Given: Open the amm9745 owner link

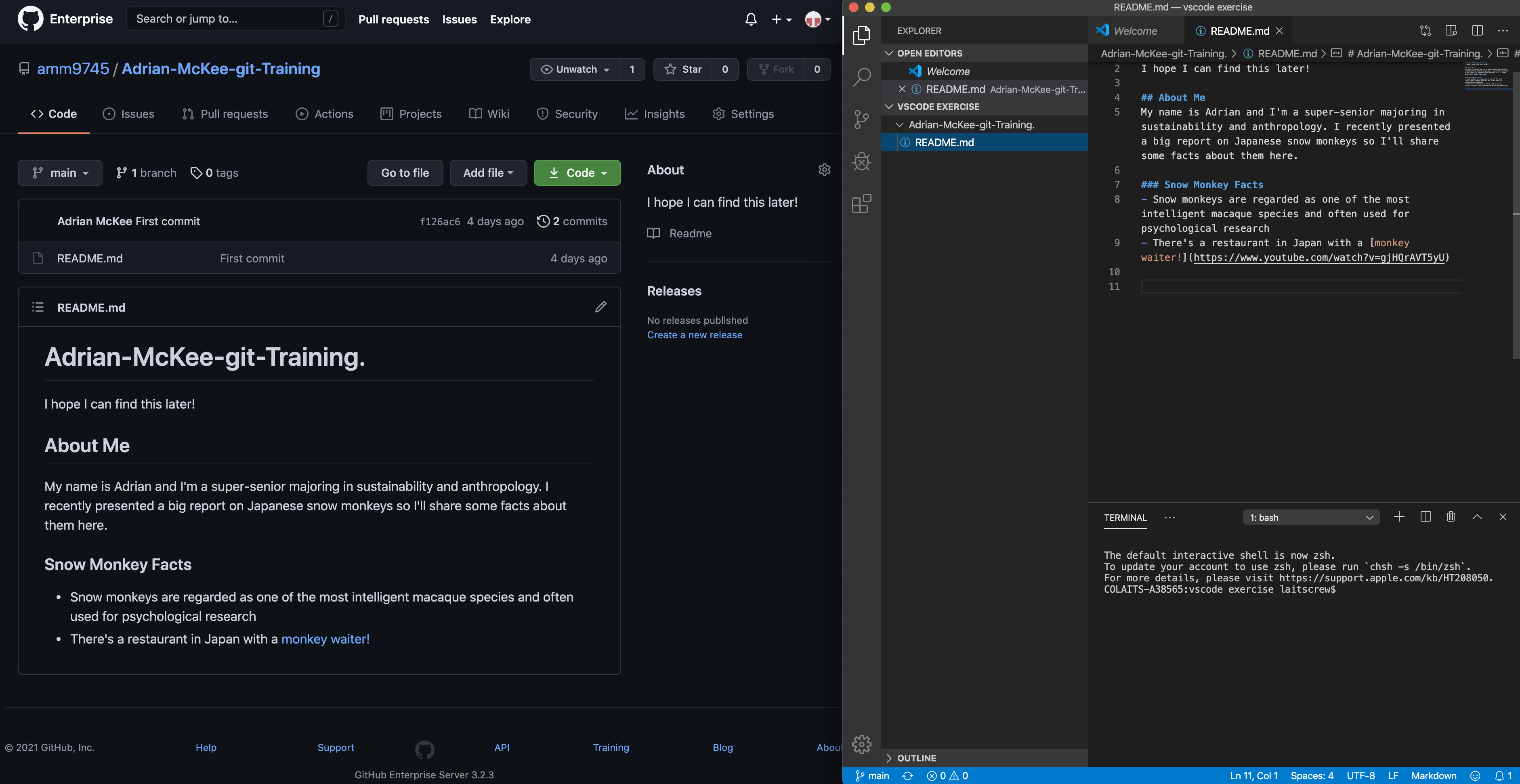Looking at the screenshot, I should point(73,69).
